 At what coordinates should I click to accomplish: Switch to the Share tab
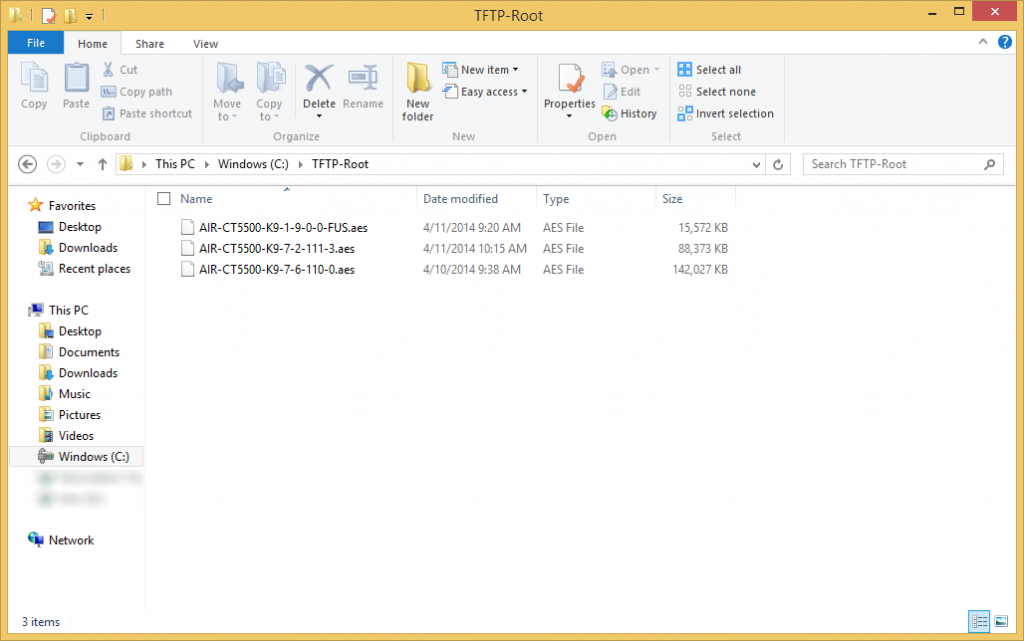click(x=149, y=43)
